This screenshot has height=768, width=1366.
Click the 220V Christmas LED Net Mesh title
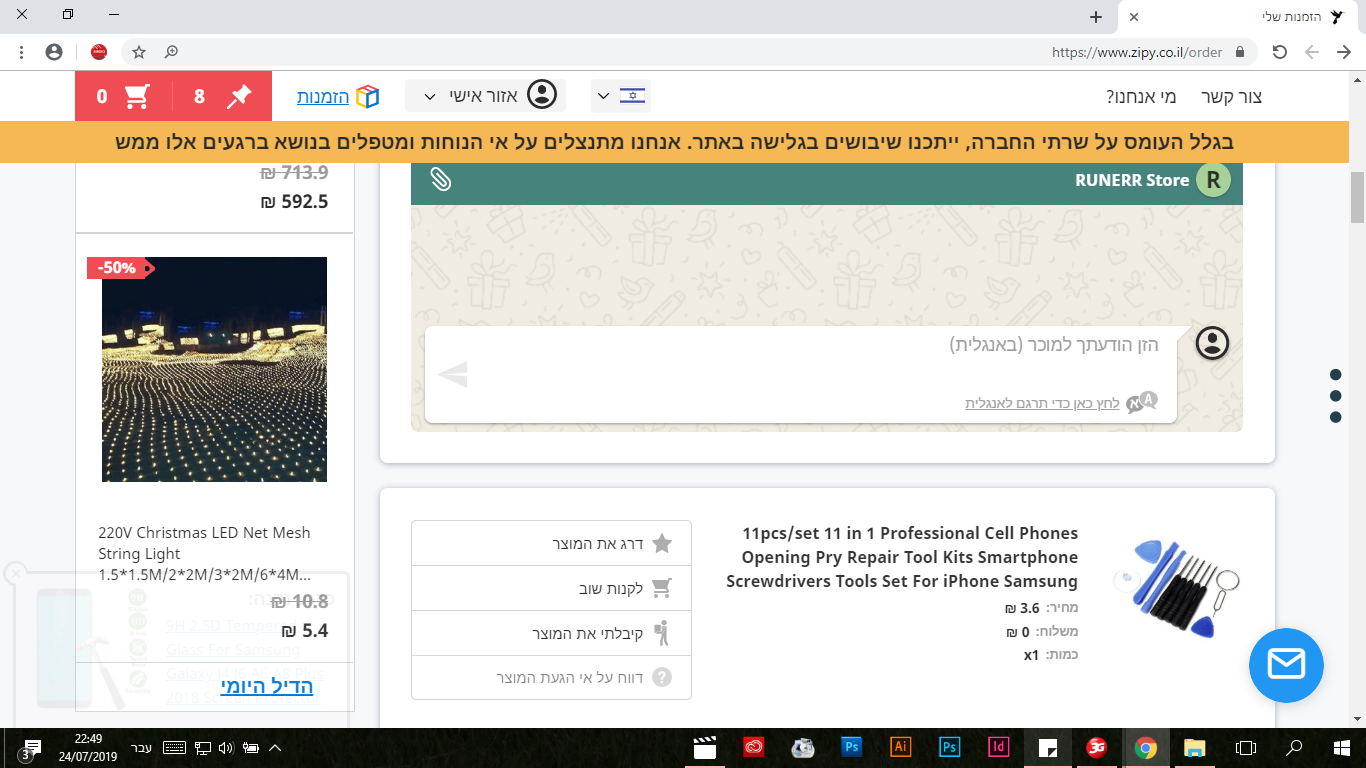(x=205, y=554)
